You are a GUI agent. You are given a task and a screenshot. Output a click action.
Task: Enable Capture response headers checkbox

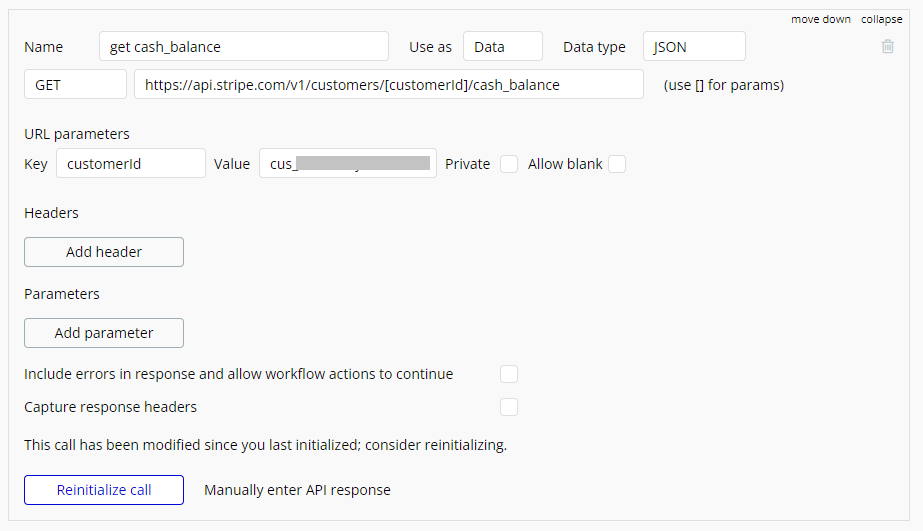click(509, 407)
